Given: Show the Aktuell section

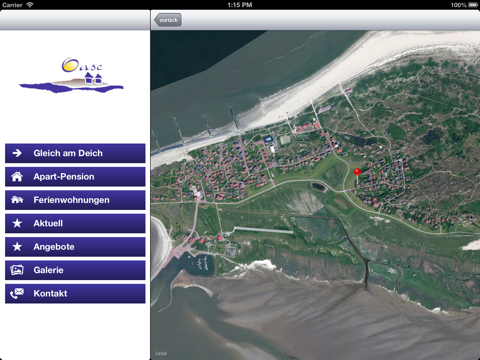Looking at the screenshot, I should click(x=75, y=223).
